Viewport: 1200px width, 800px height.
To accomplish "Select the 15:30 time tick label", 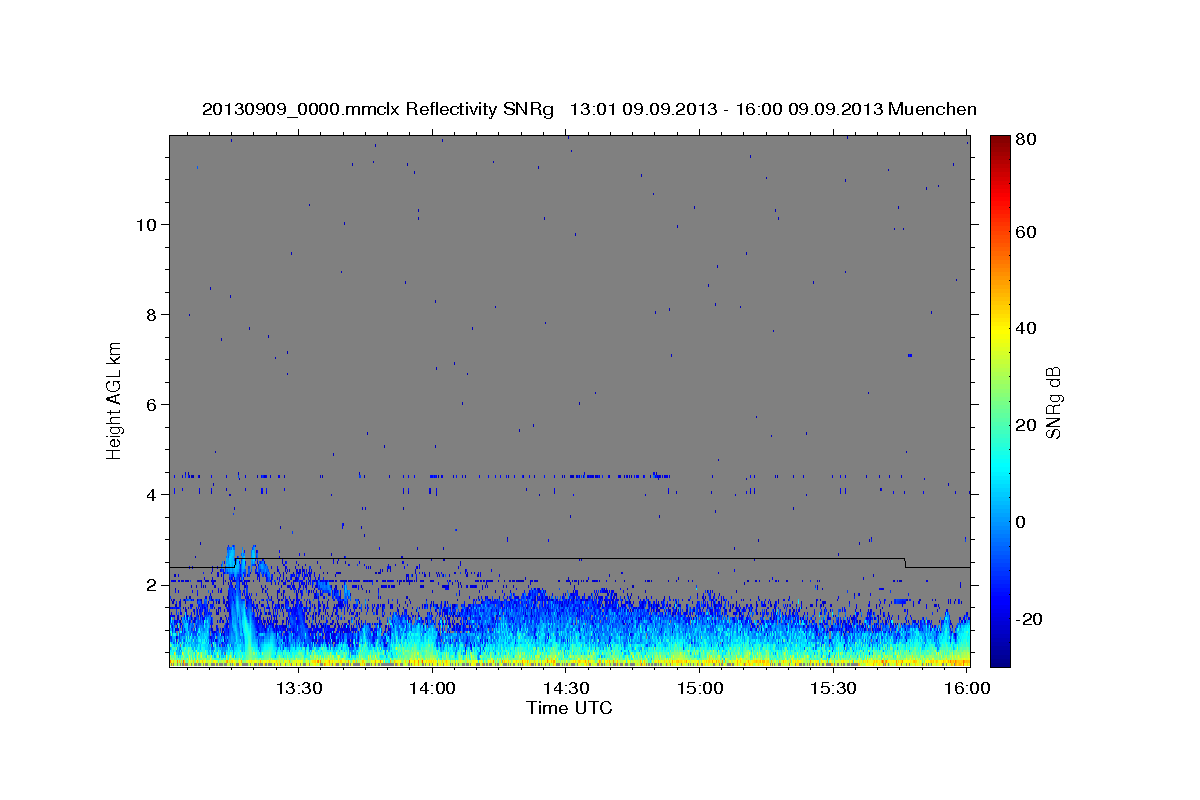I will 834,689.
